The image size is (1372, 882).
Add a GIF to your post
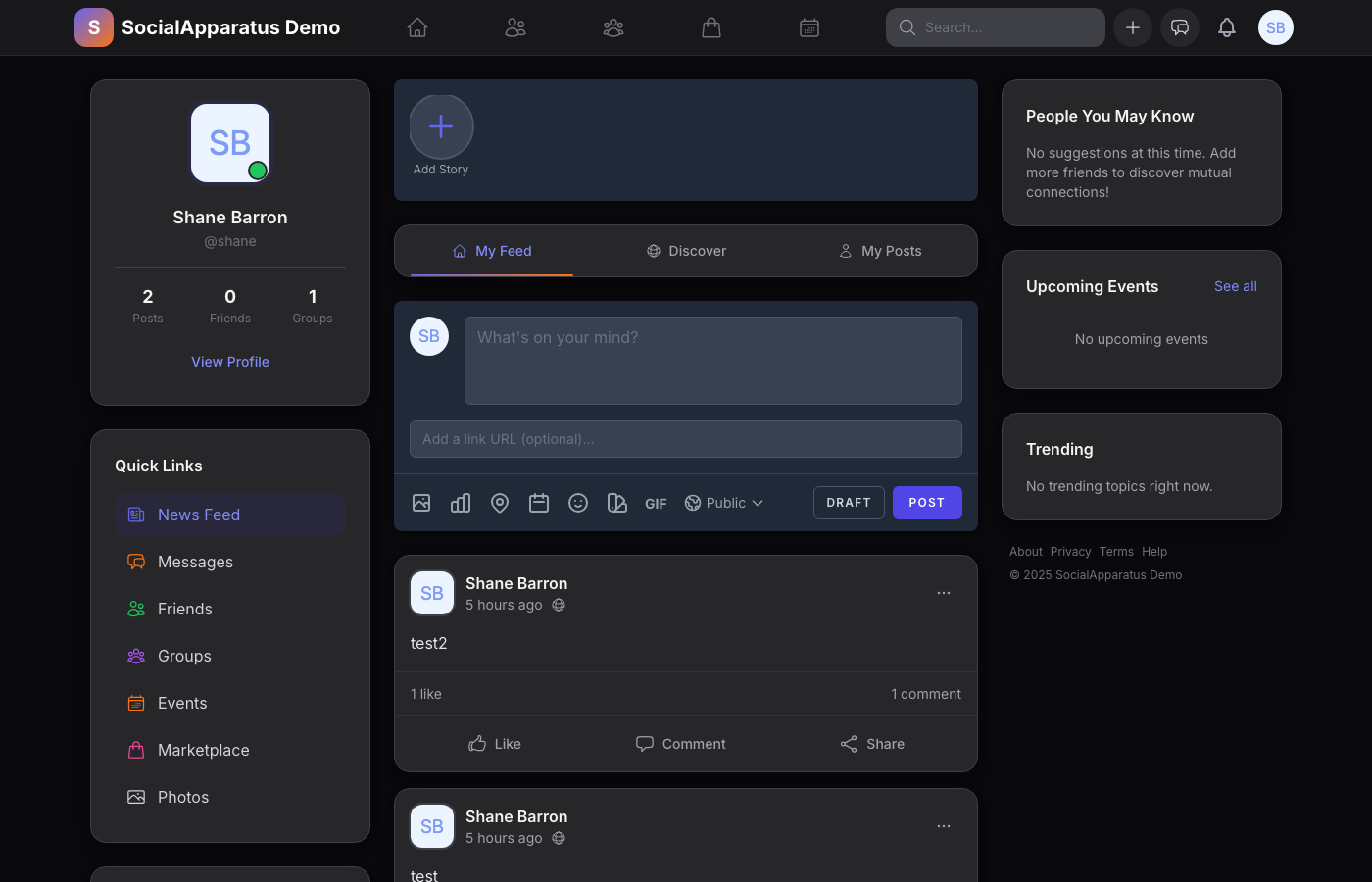point(656,503)
